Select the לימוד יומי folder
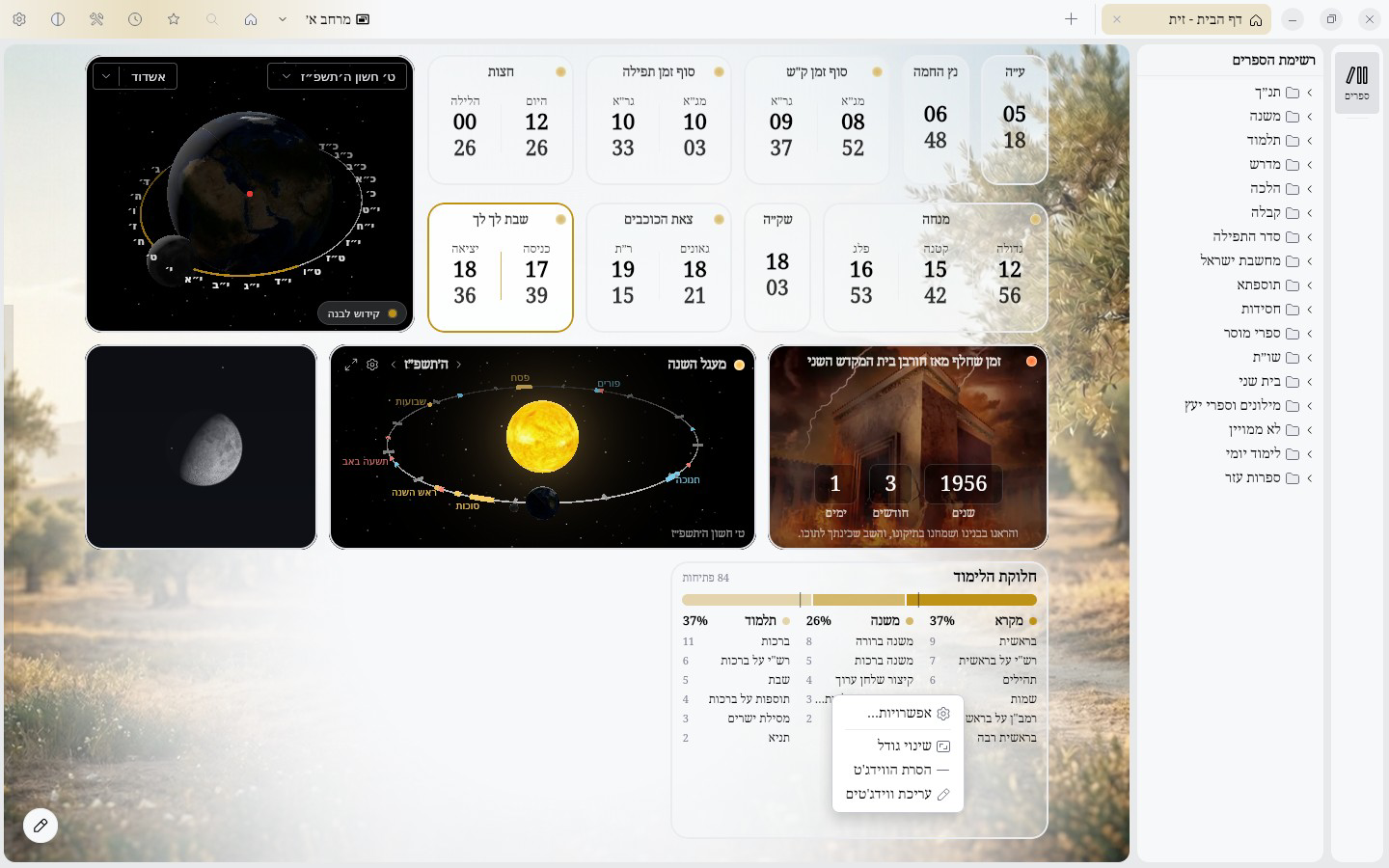The height and width of the screenshot is (868, 1389). coord(1229,454)
